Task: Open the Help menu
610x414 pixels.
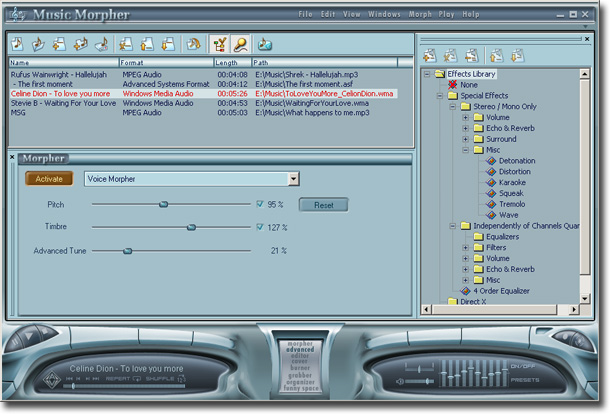Action: [471, 14]
